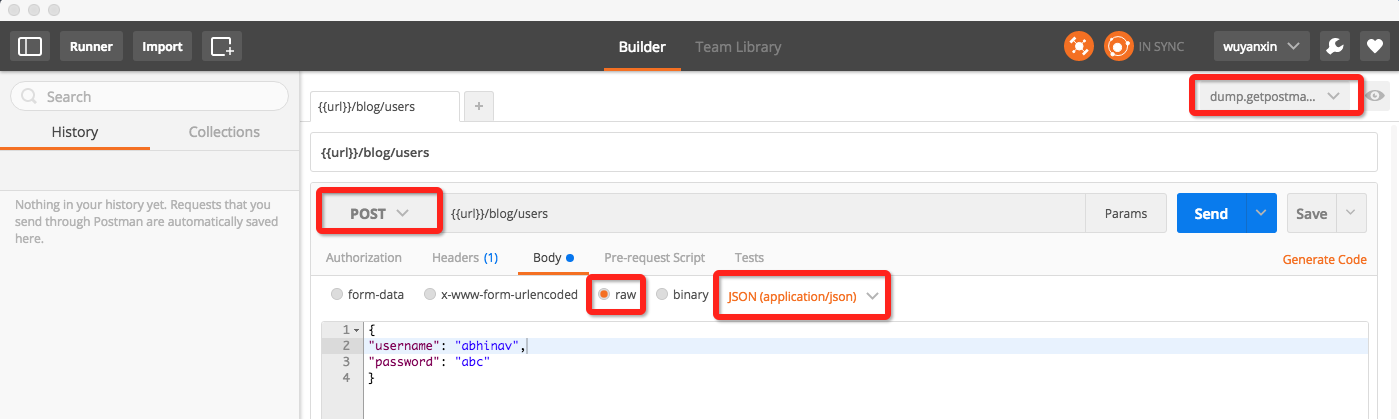Open the POST method dropdown

coord(379,213)
